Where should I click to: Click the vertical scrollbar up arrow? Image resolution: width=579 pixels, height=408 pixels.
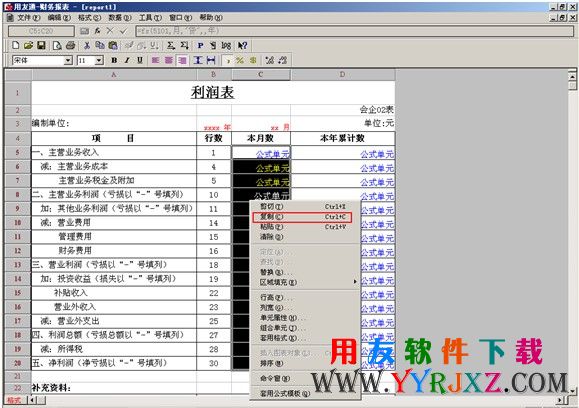click(572, 76)
